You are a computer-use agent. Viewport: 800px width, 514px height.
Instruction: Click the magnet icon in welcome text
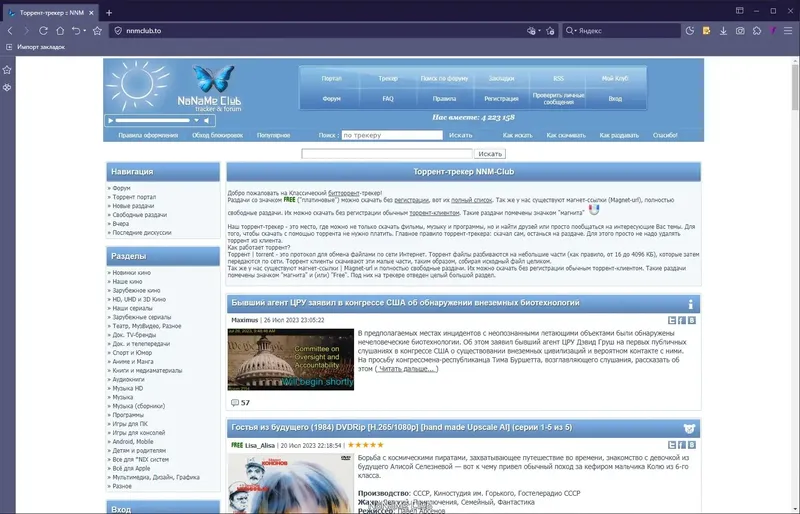[594, 210]
